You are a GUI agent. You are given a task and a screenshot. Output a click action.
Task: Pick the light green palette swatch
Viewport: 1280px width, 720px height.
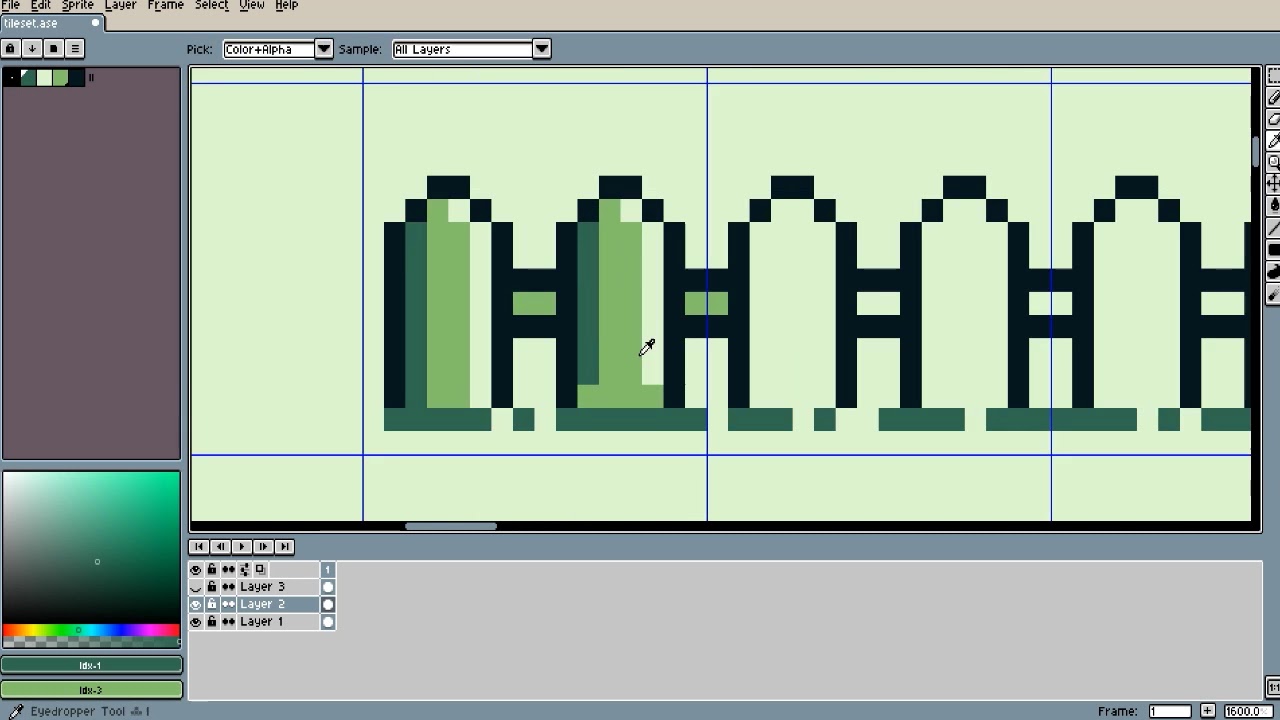[x=44, y=78]
